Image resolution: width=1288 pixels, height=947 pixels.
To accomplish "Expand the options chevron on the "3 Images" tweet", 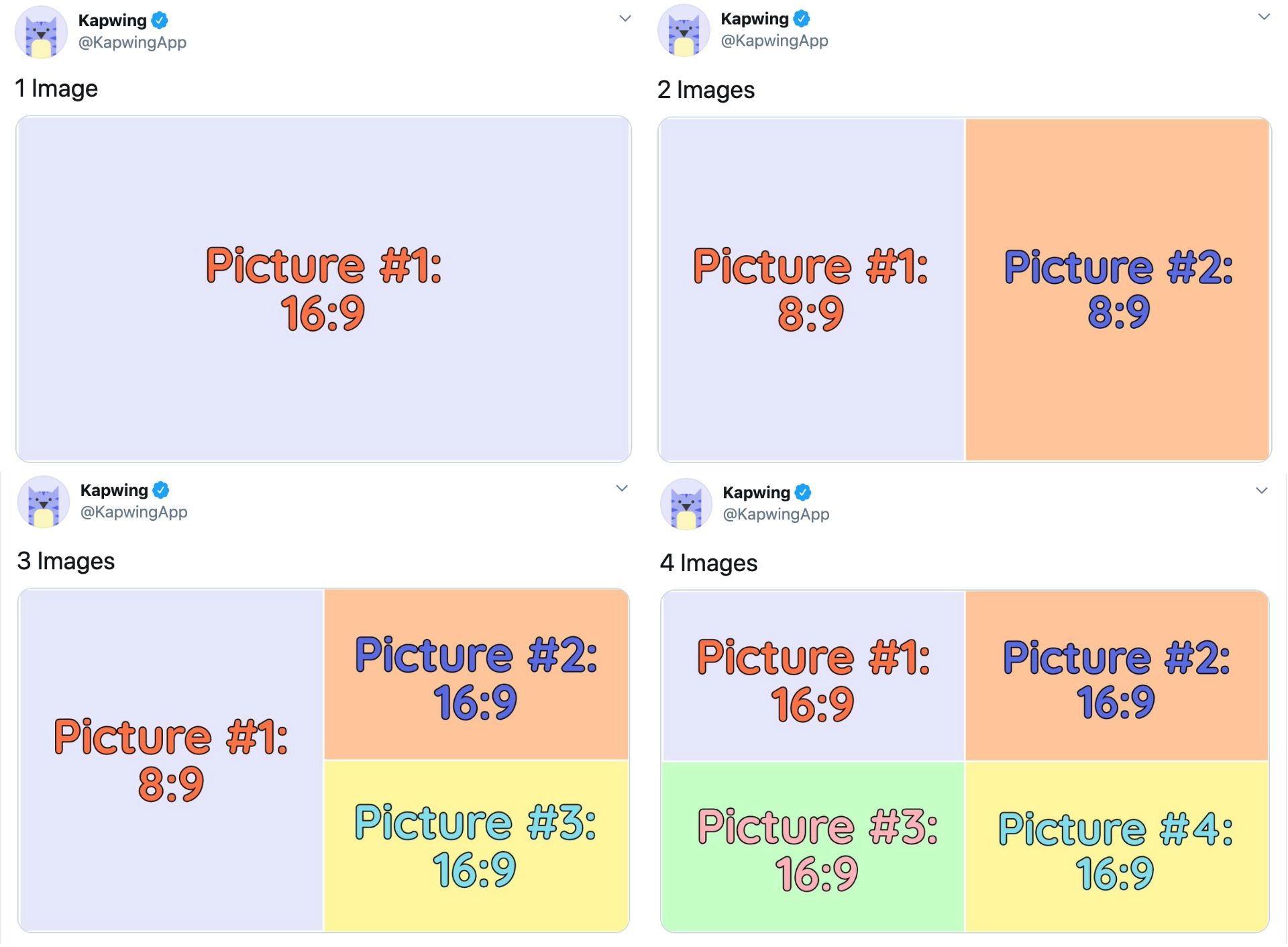I will (622, 489).
